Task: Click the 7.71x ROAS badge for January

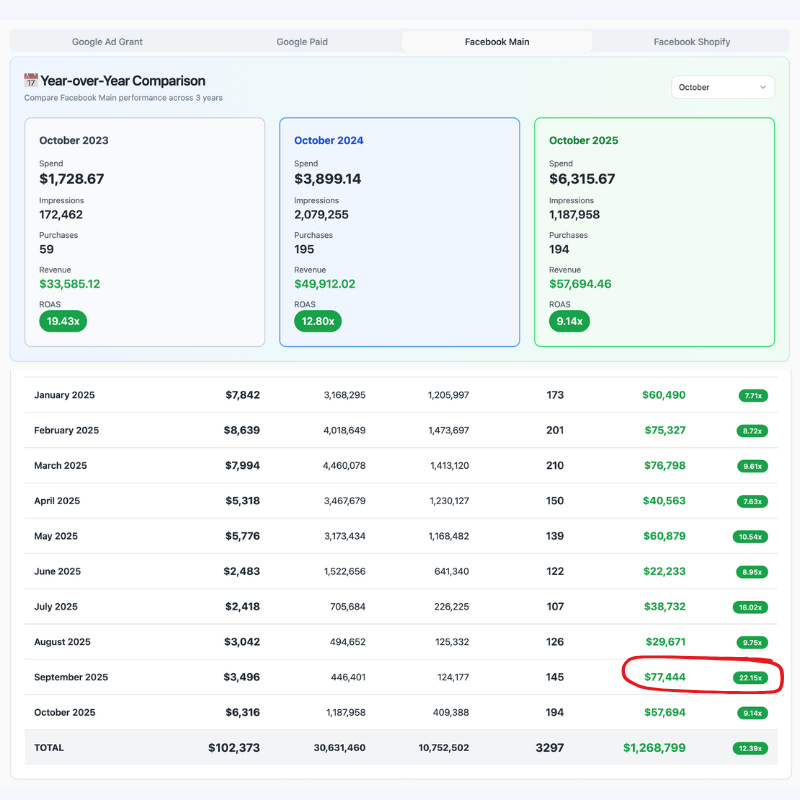Action: 753,395
